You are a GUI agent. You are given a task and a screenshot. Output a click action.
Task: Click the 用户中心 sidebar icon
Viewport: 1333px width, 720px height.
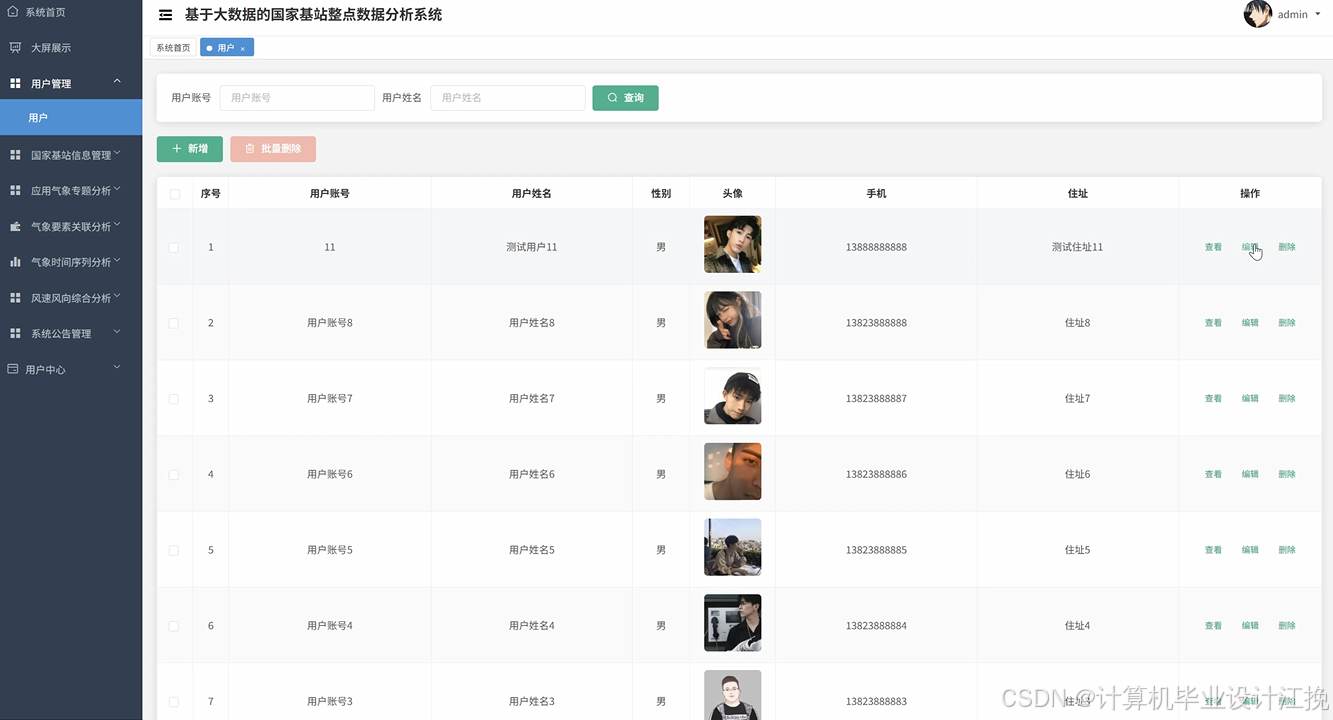13,369
